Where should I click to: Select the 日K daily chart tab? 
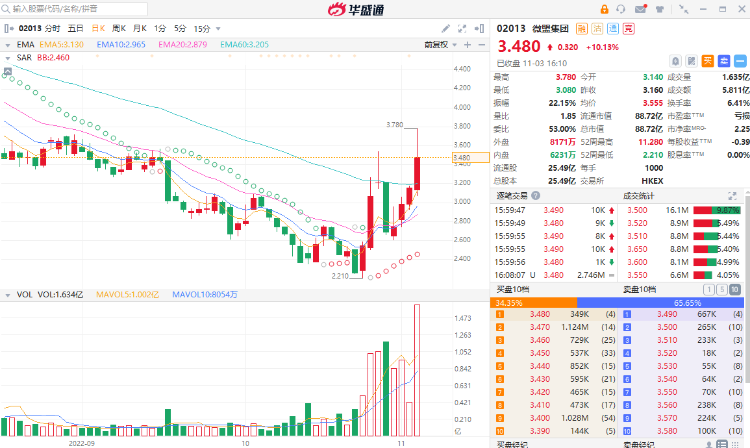[x=98, y=29]
